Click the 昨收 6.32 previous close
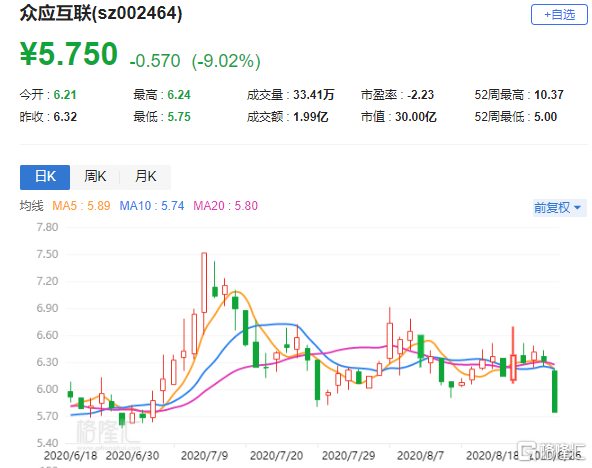This screenshot has height=468, width=592. coord(48,117)
